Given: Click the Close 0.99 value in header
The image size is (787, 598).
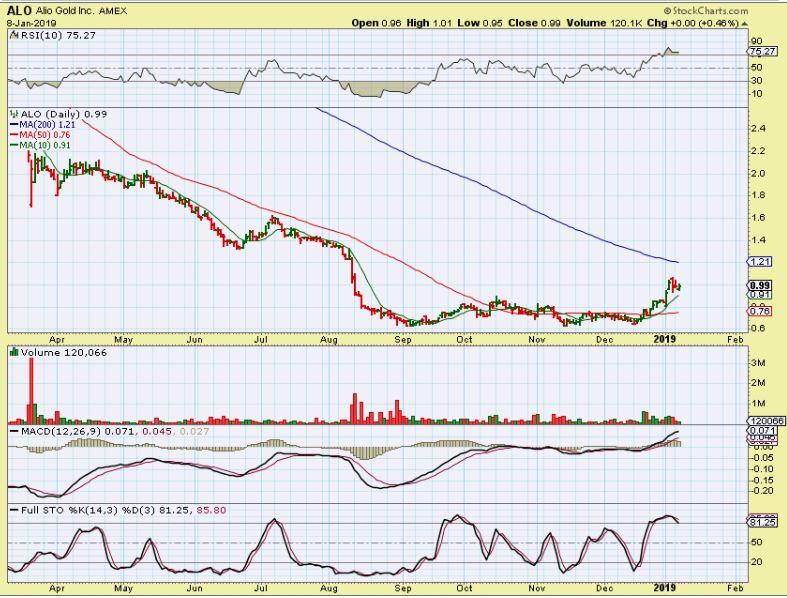Looking at the screenshot, I should 534,23.
